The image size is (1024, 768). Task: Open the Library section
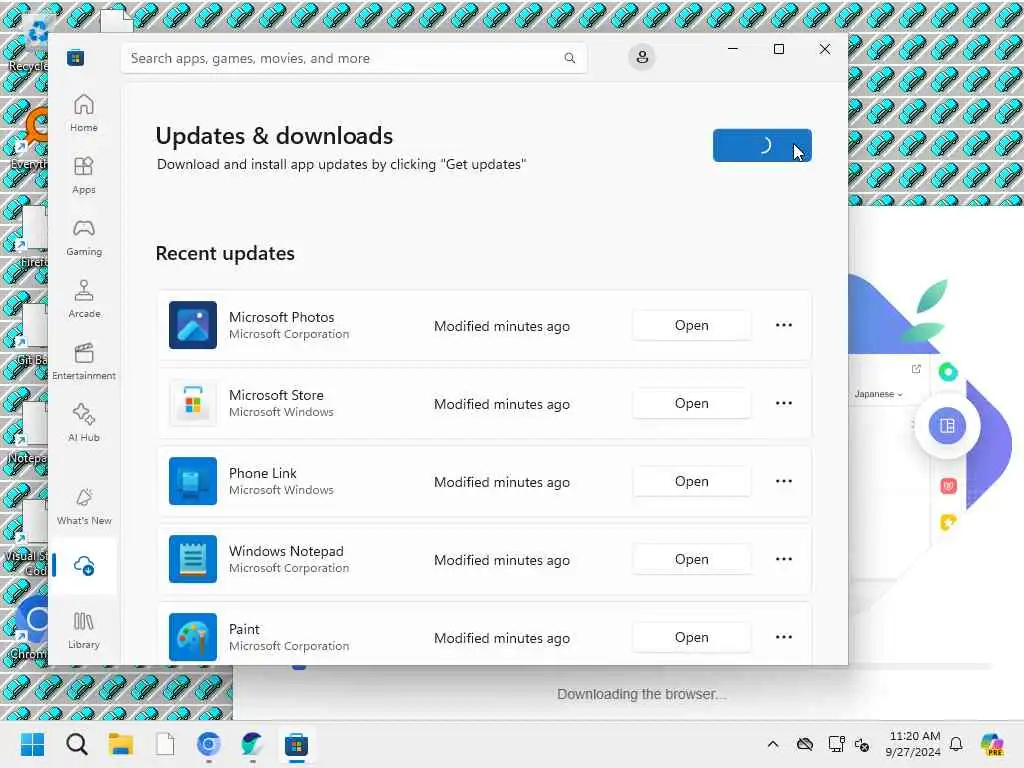(x=84, y=630)
